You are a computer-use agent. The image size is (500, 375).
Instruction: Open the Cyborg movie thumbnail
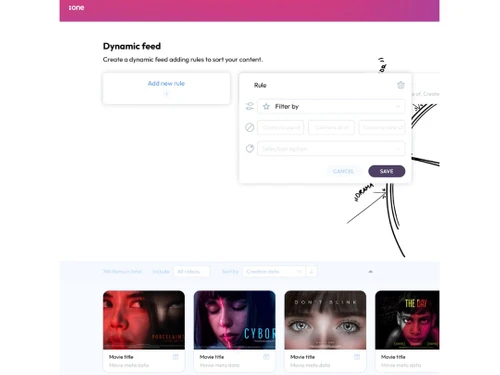pos(235,320)
